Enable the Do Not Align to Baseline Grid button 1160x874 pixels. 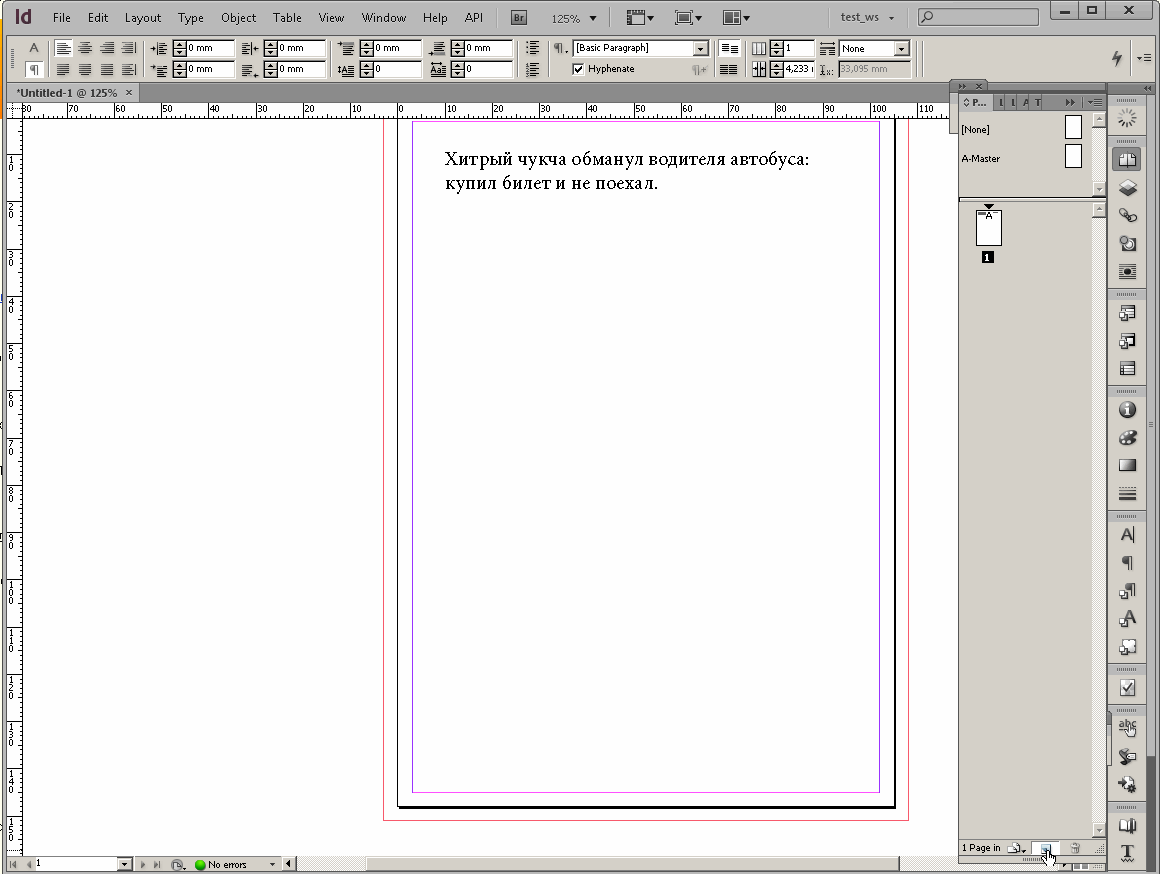pos(729,48)
